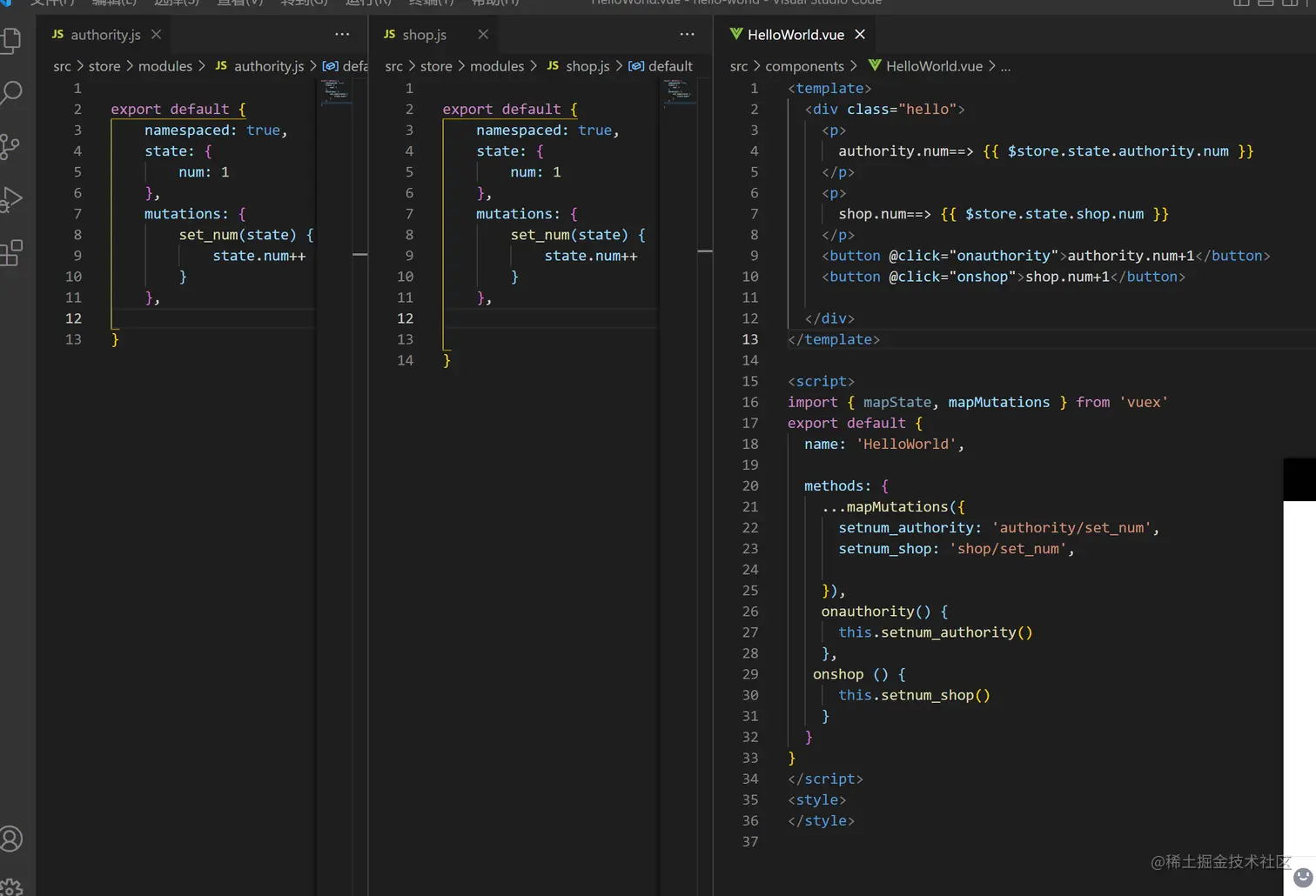This screenshot has height=896, width=1316.
Task: Click "'shop/set_num'" string
Action: click(x=1008, y=549)
